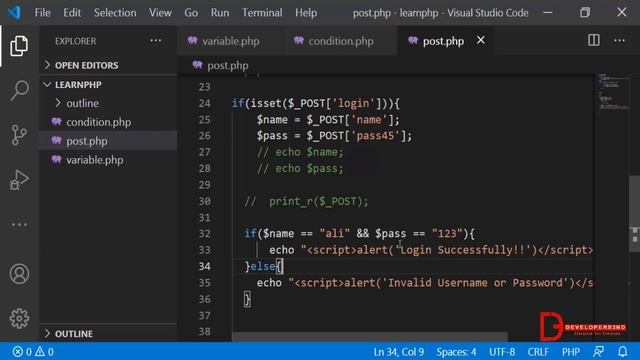The height and width of the screenshot is (360, 640).
Task: Click the post.php breadcrumb file icon
Action: coord(198,65)
